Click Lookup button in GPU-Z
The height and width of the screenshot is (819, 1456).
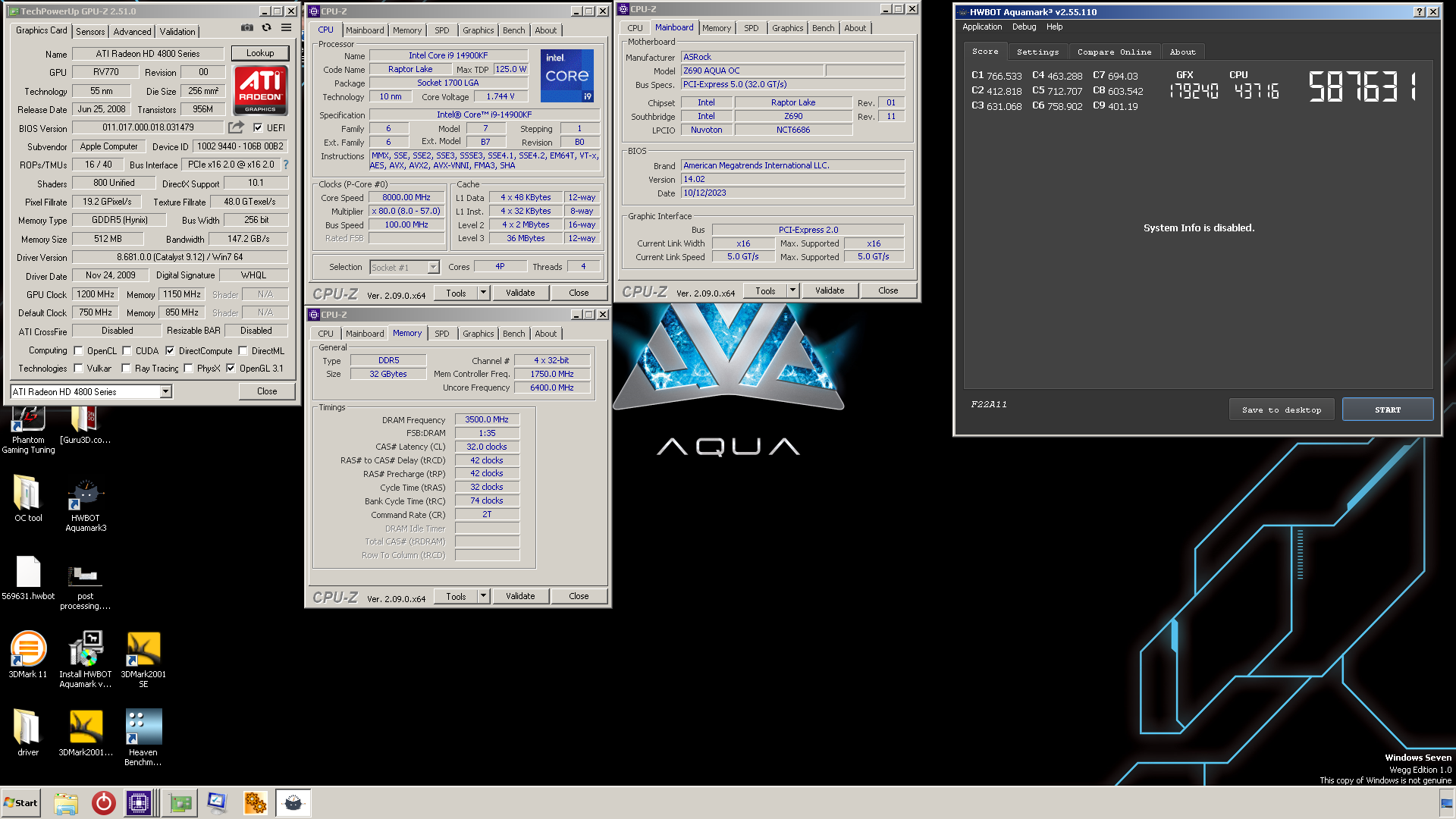[x=260, y=53]
